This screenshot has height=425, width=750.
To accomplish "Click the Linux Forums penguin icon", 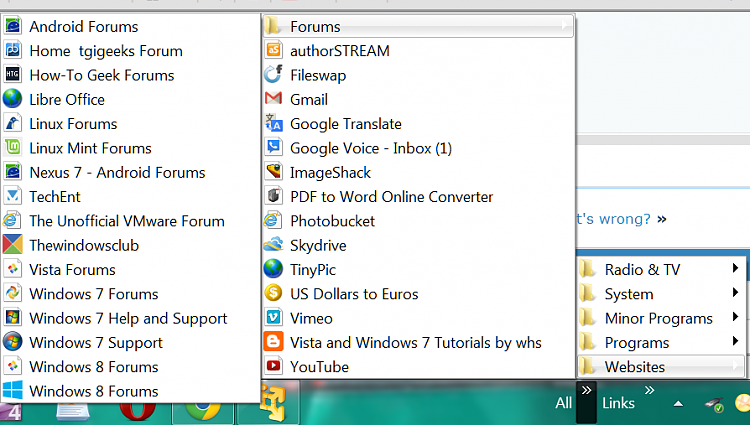I will 12,123.
